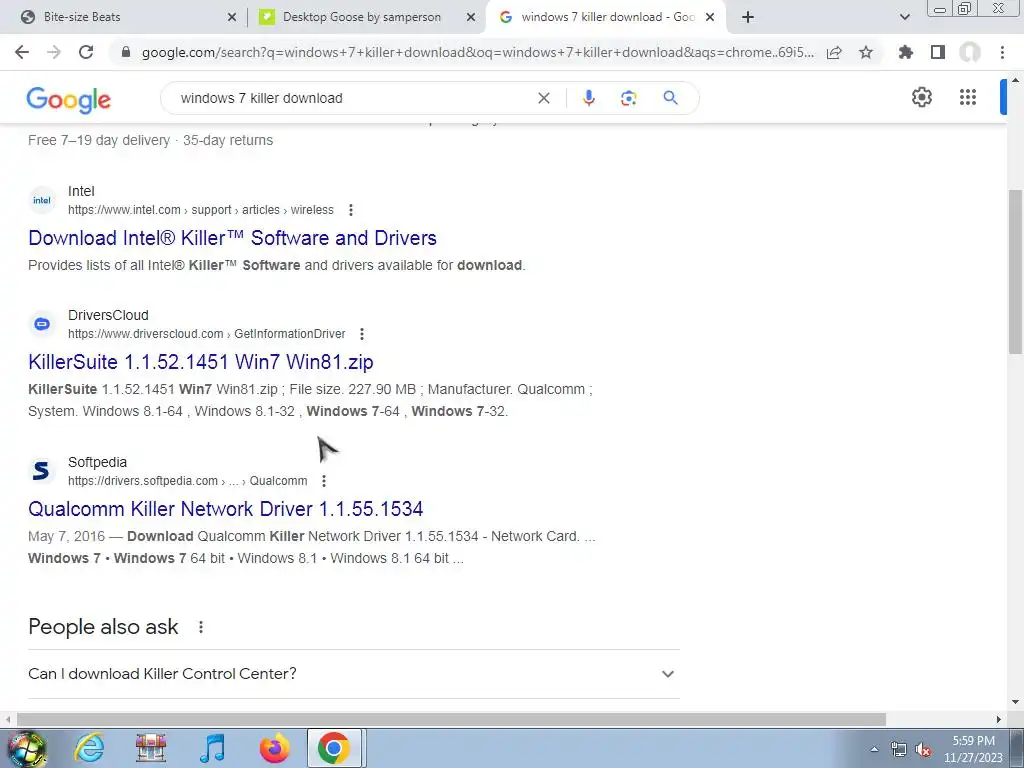Click the intel.com support articles URL
Image resolution: width=1024 pixels, height=768 pixels.
pos(200,210)
